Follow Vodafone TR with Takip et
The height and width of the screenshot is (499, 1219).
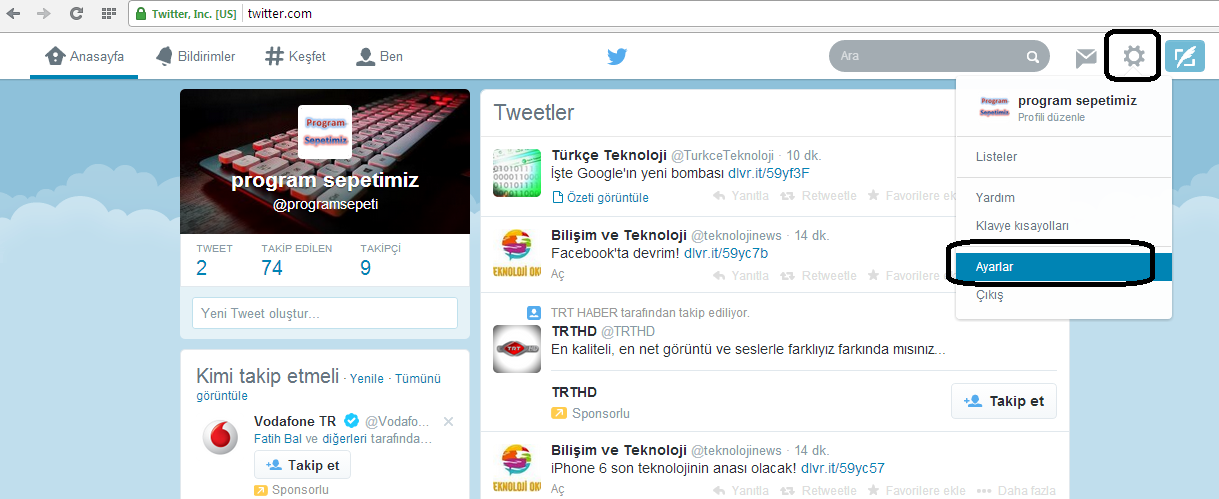point(302,465)
